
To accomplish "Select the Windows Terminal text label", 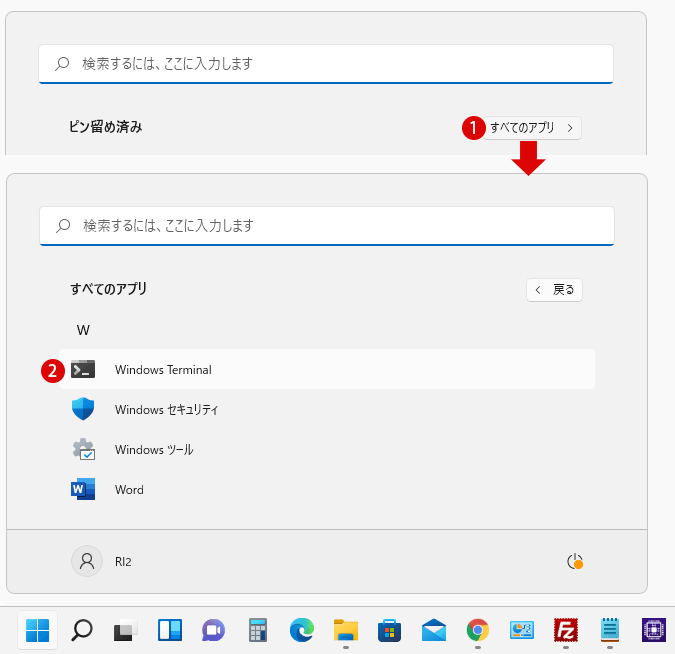I will coord(163,370).
